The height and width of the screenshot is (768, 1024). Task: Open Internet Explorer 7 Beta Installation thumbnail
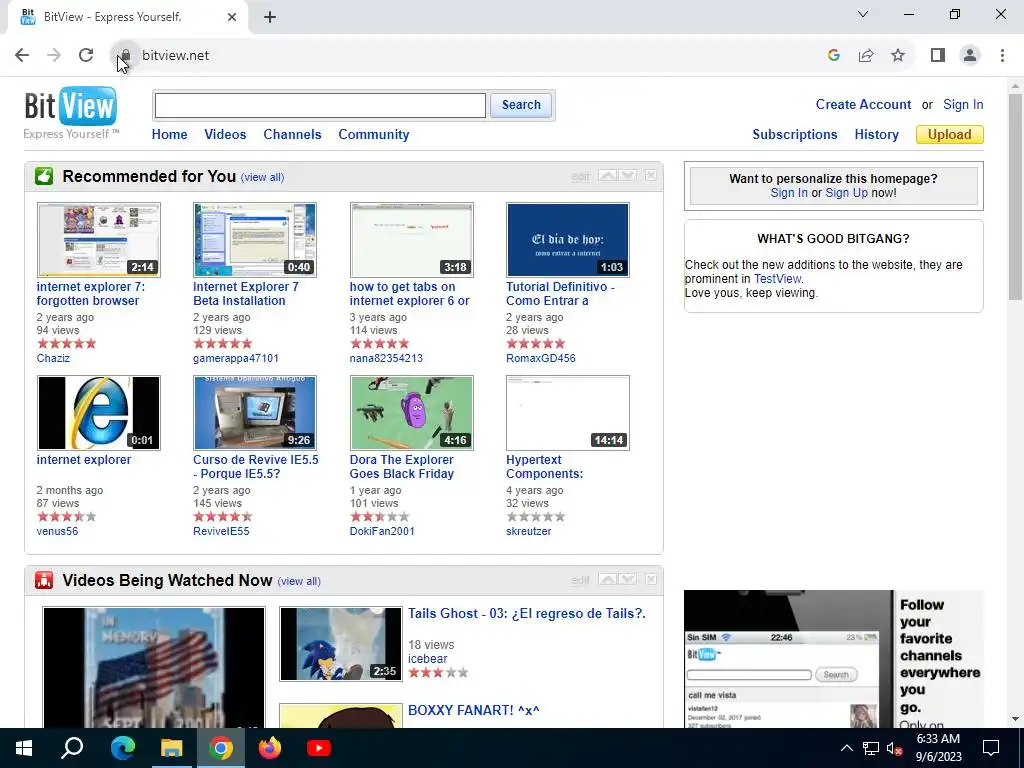255,240
